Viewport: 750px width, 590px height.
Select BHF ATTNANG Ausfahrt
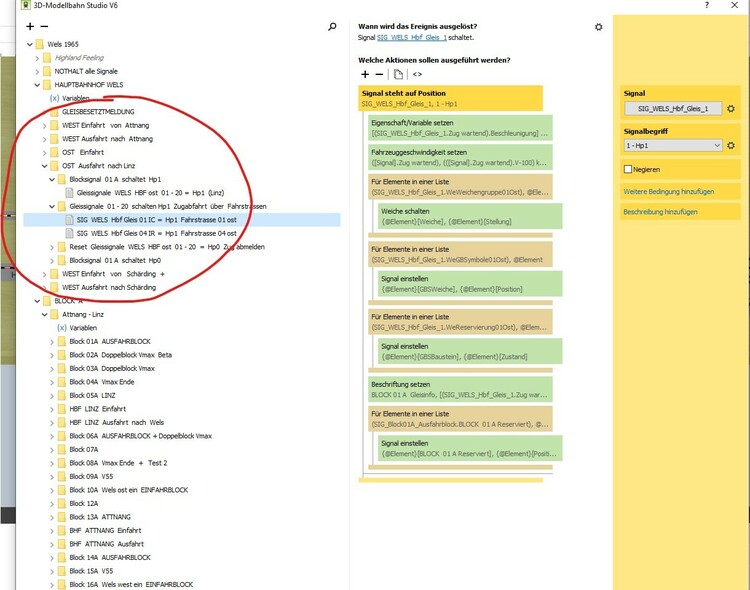[106, 544]
